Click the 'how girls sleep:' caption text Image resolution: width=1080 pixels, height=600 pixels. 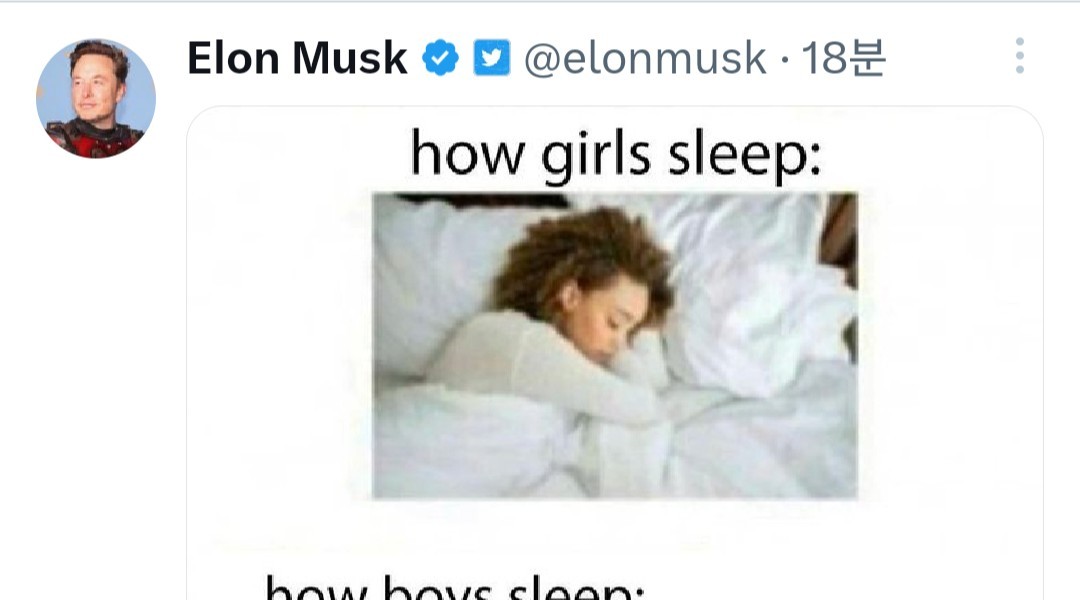[616, 156]
